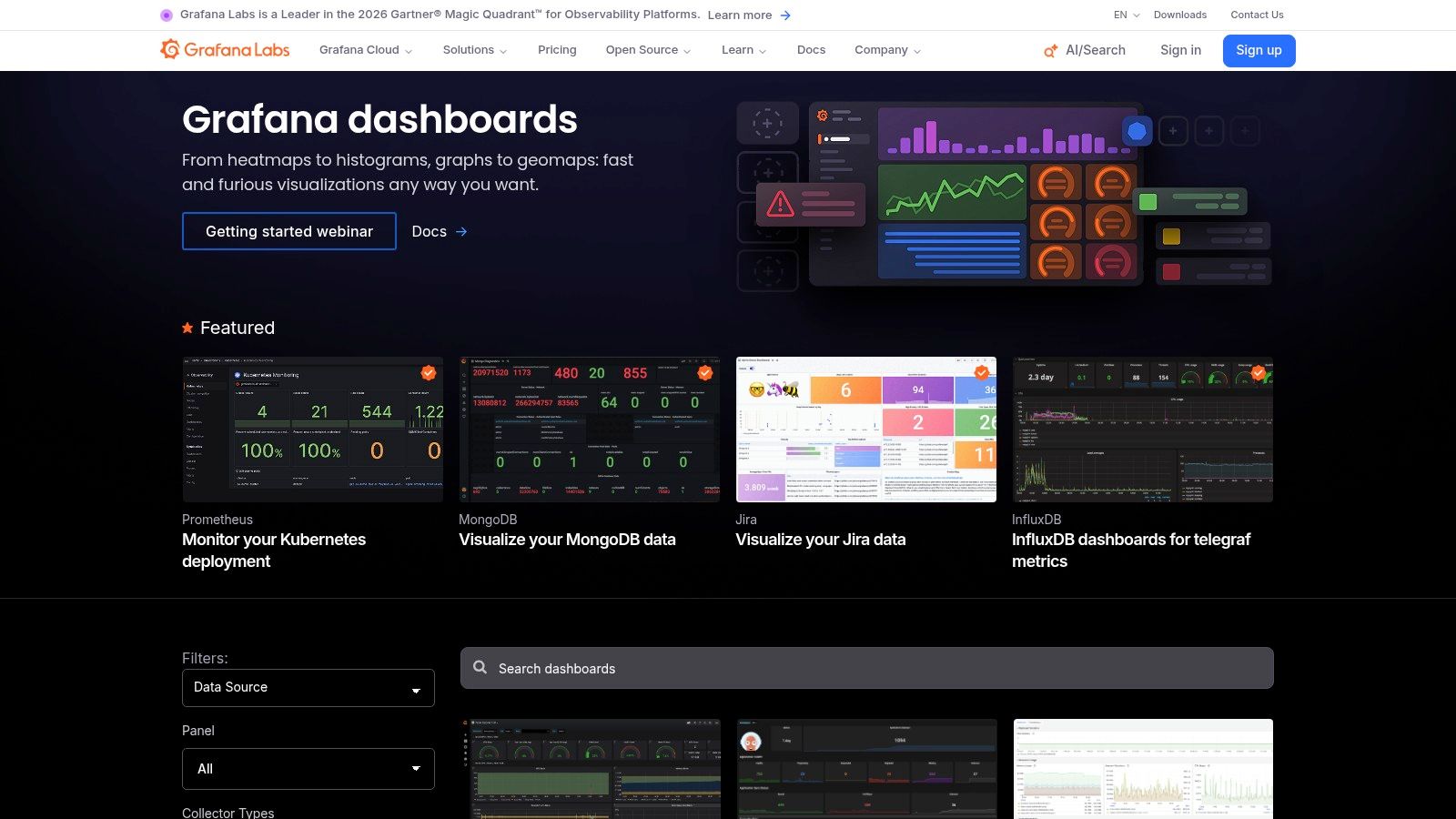
Task: Open first dashboard result thumbnail with gauges
Action: click(x=590, y=769)
